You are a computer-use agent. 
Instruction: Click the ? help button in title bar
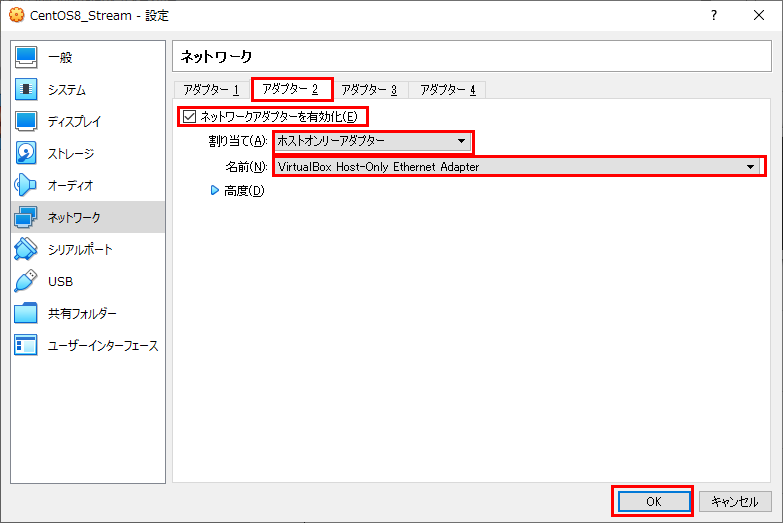coord(714,15)
